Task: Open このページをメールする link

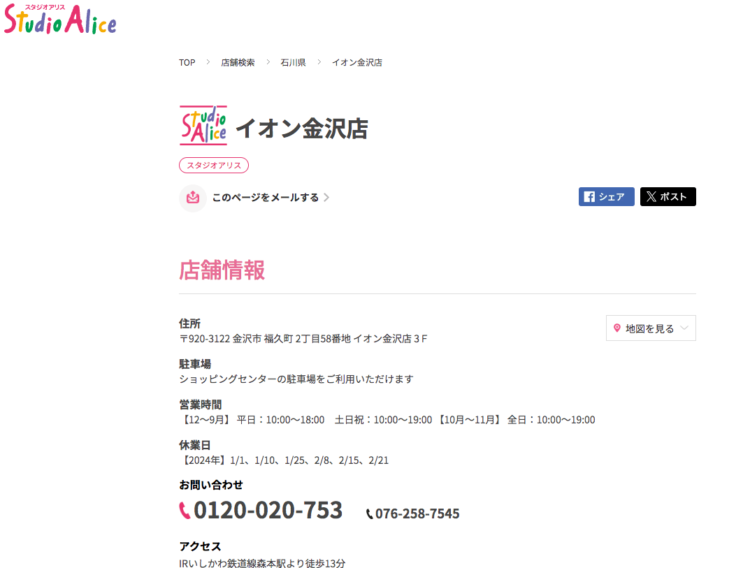Action: point(265,198)
